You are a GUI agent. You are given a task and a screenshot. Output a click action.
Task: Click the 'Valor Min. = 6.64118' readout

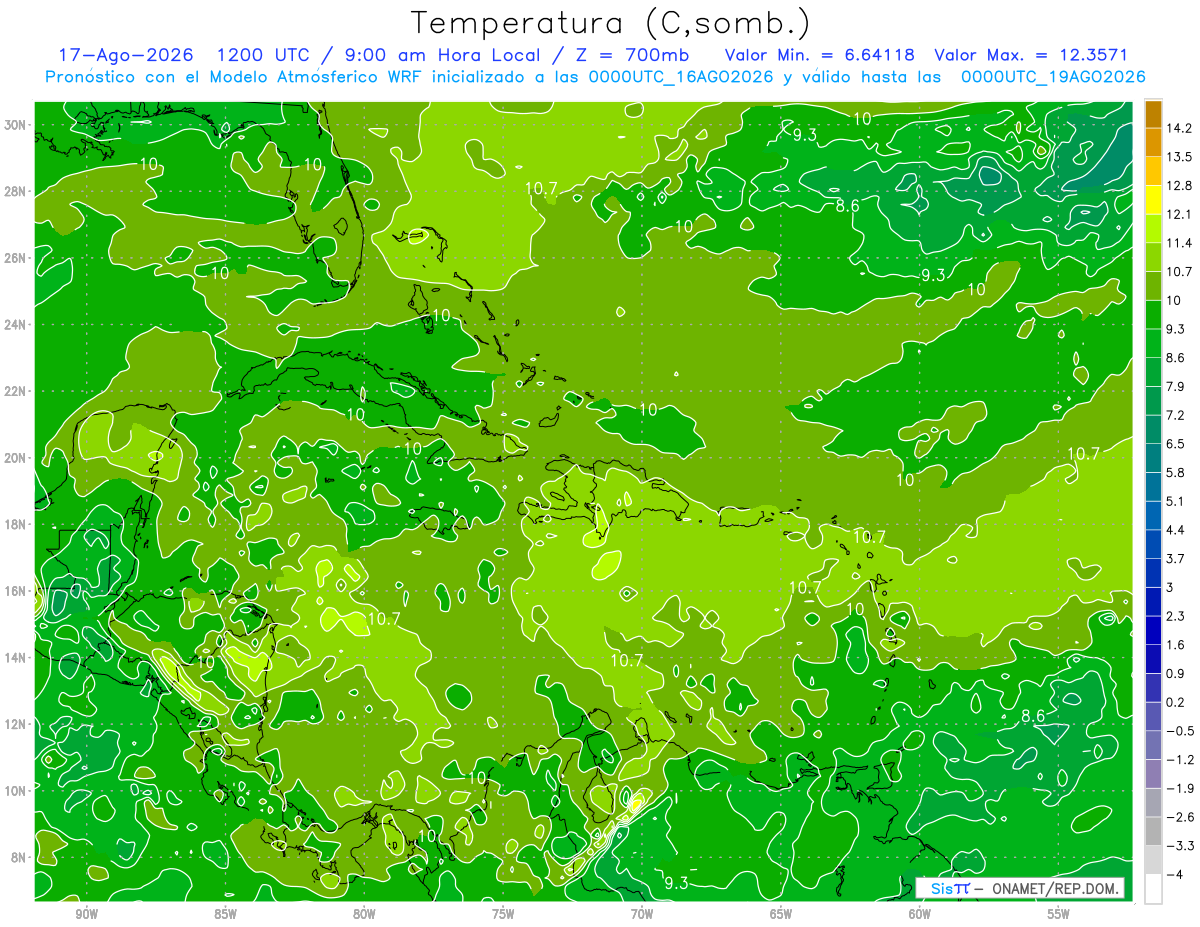tap(820, 55)
